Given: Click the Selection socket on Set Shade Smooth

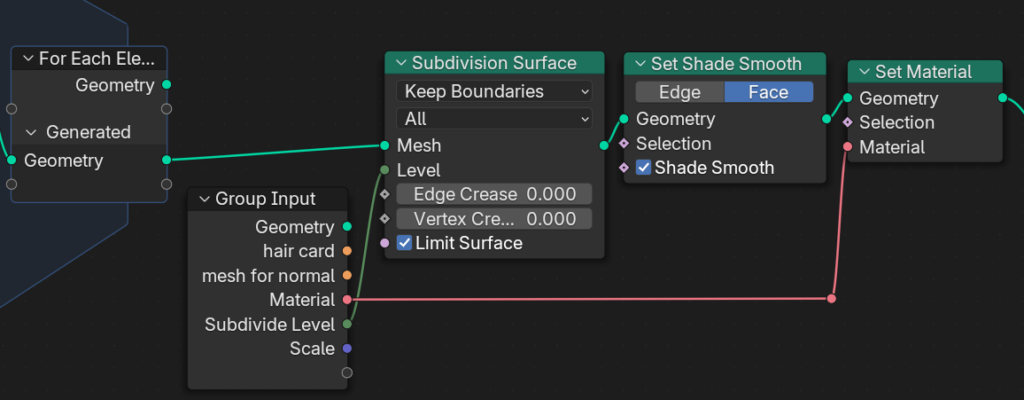Looking at the screenshot, I should pos(624,143).
